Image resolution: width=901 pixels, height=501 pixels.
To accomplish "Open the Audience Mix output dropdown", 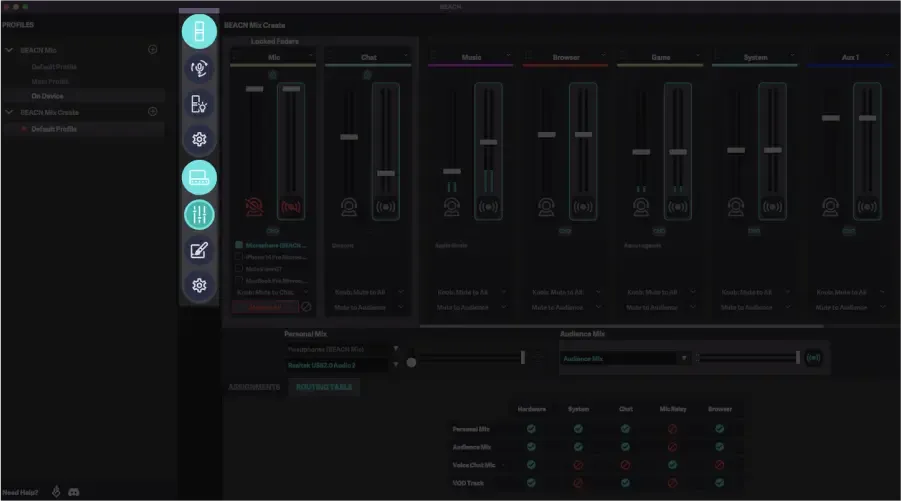I will point(684,358).
